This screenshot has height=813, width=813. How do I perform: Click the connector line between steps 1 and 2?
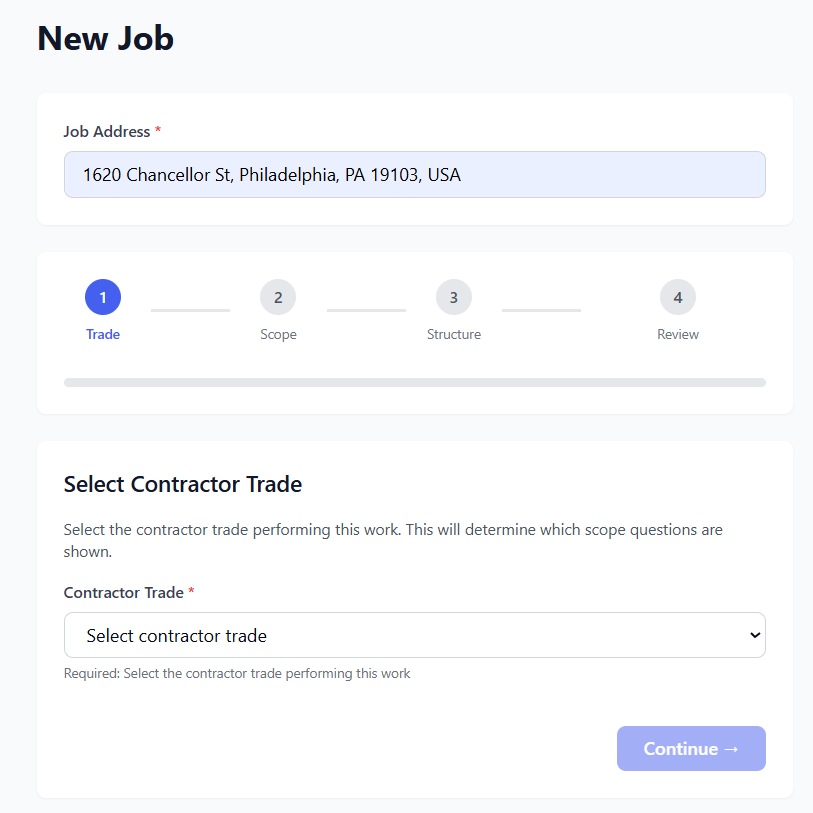click(190, 310)
